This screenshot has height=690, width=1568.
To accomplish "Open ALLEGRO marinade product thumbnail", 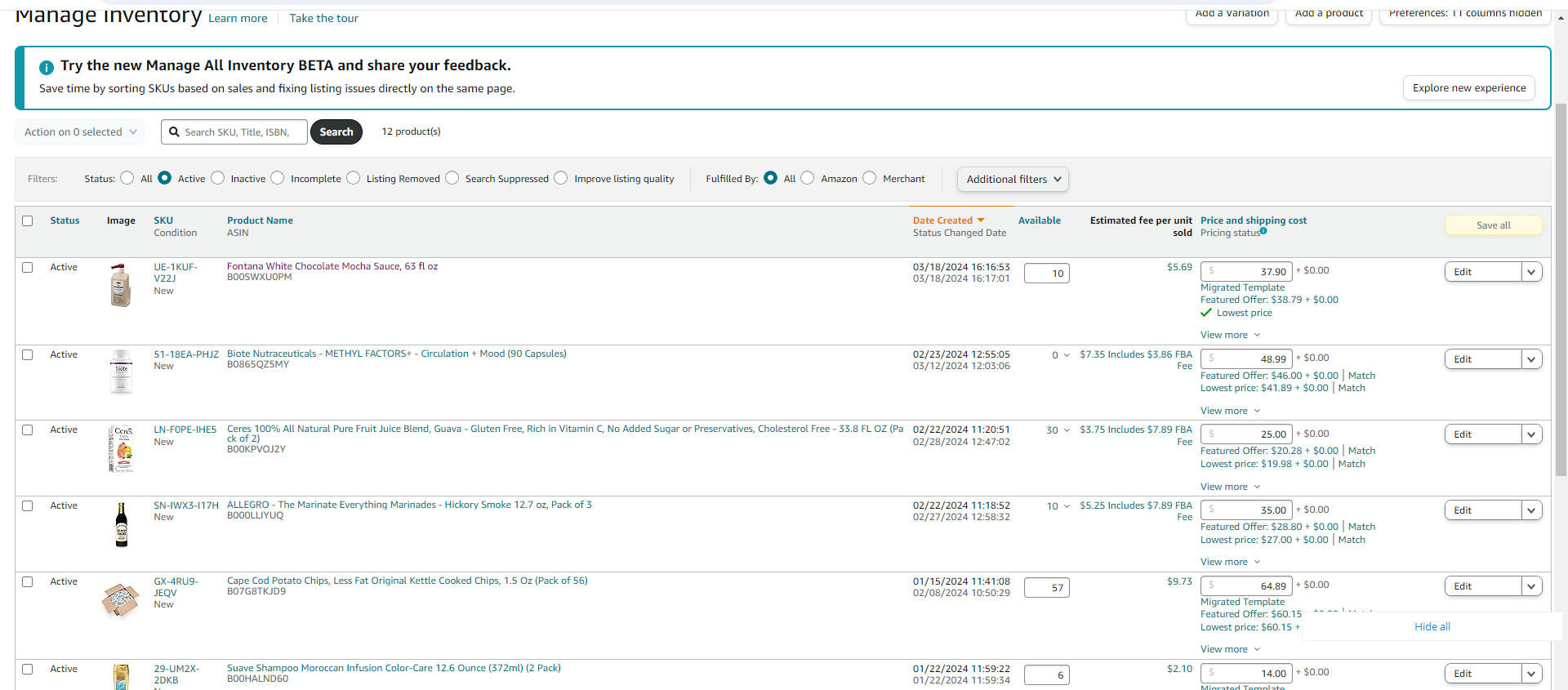I will tap(121, 524).
